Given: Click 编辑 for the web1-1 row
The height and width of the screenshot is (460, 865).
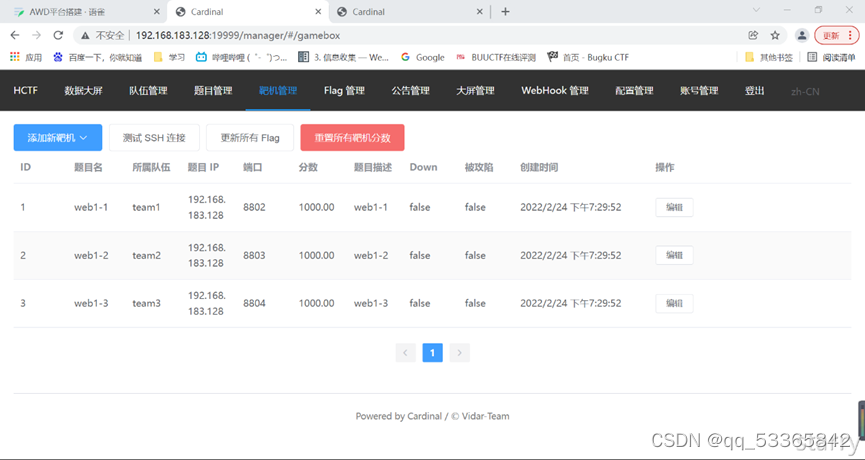Looking at the screenshot, I should point(674,207).
